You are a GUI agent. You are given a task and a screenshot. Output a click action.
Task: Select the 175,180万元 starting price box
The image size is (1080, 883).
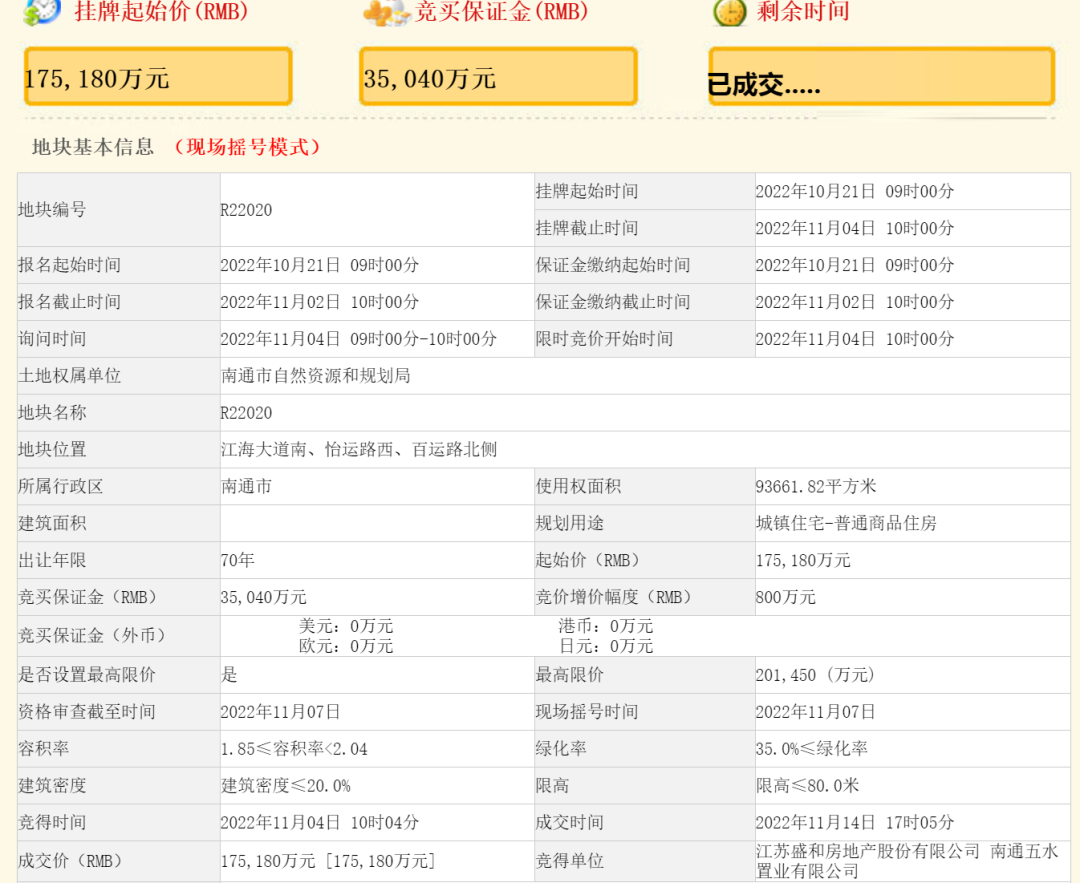pyautogui.click(x=158, y=76)
